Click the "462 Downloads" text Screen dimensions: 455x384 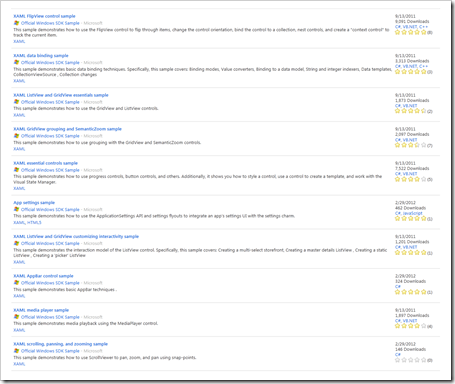410,208
